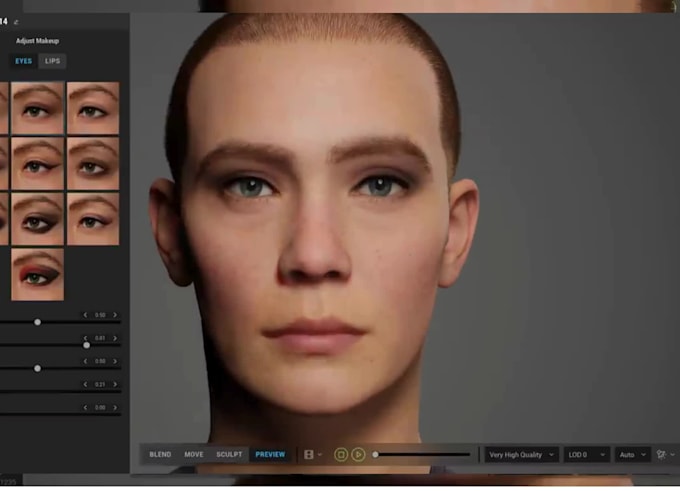
Task: Click right arrow beside the 0.81 value
Action: coord(115,338)
